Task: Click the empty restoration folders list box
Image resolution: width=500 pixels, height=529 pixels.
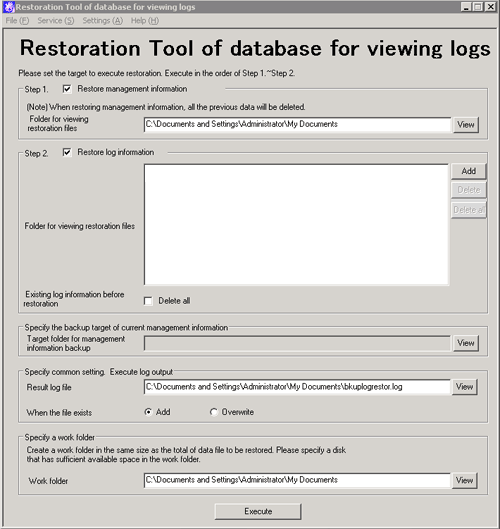Action: tap(297, 225)
